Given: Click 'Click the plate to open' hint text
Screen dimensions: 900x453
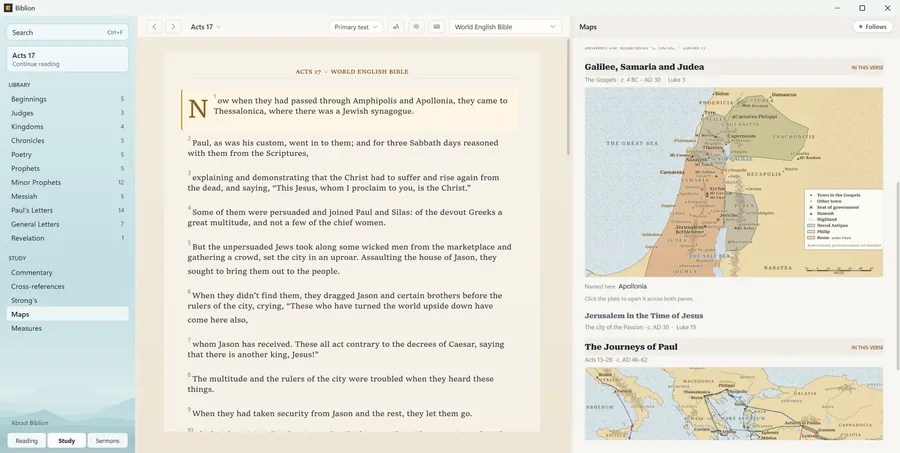Looking at the screenshot, I should (x=639, y=299).
